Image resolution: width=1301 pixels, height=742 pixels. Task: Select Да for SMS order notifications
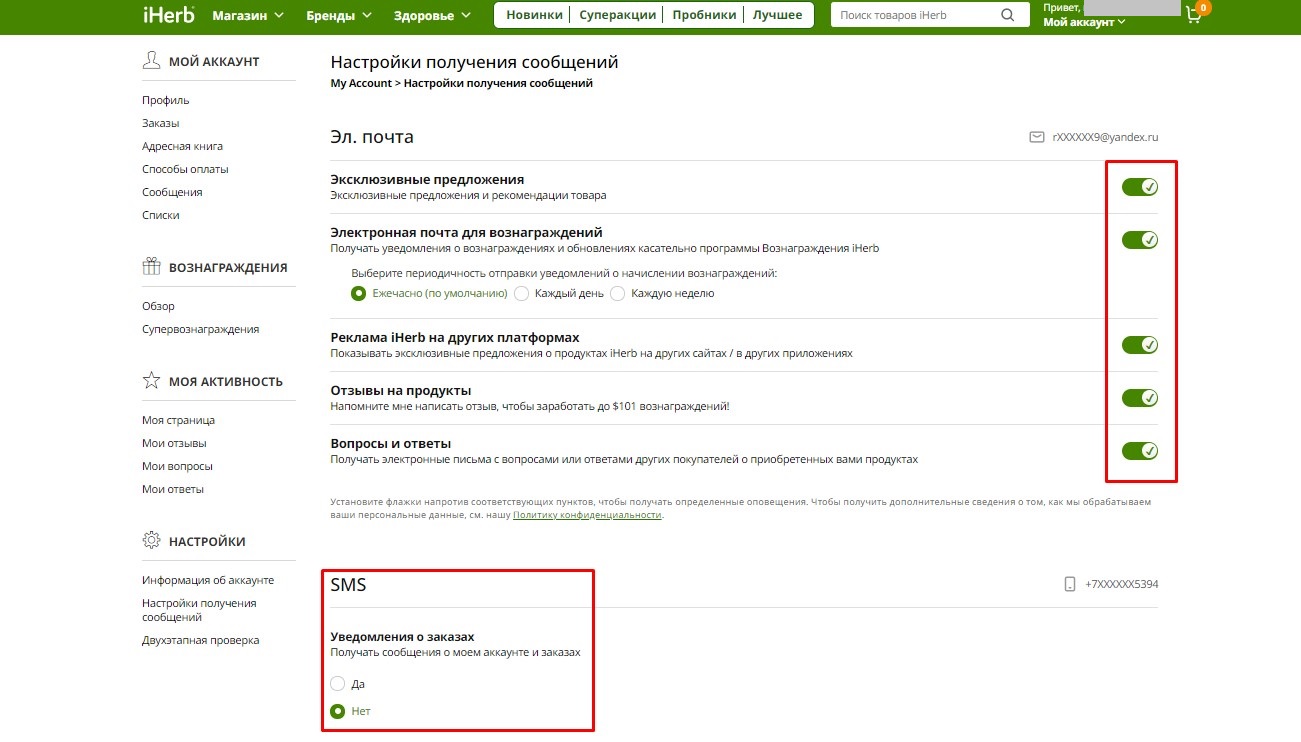[x=338, y=684]
